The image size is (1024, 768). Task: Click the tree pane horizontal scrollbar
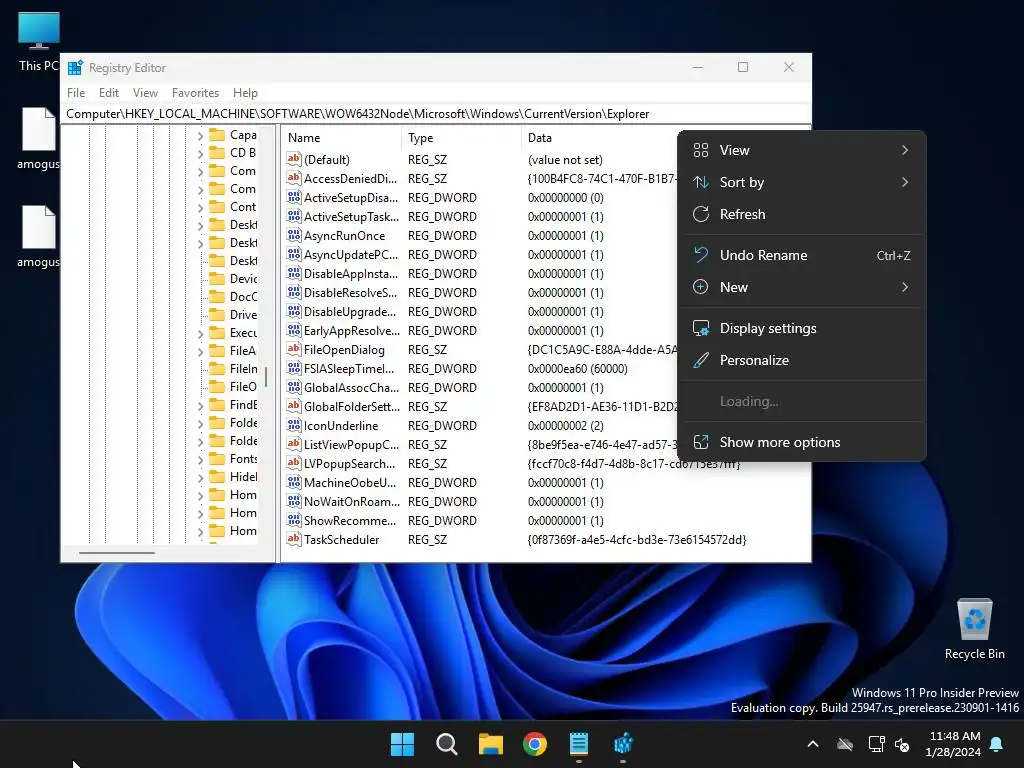click(x=116, y=553)
